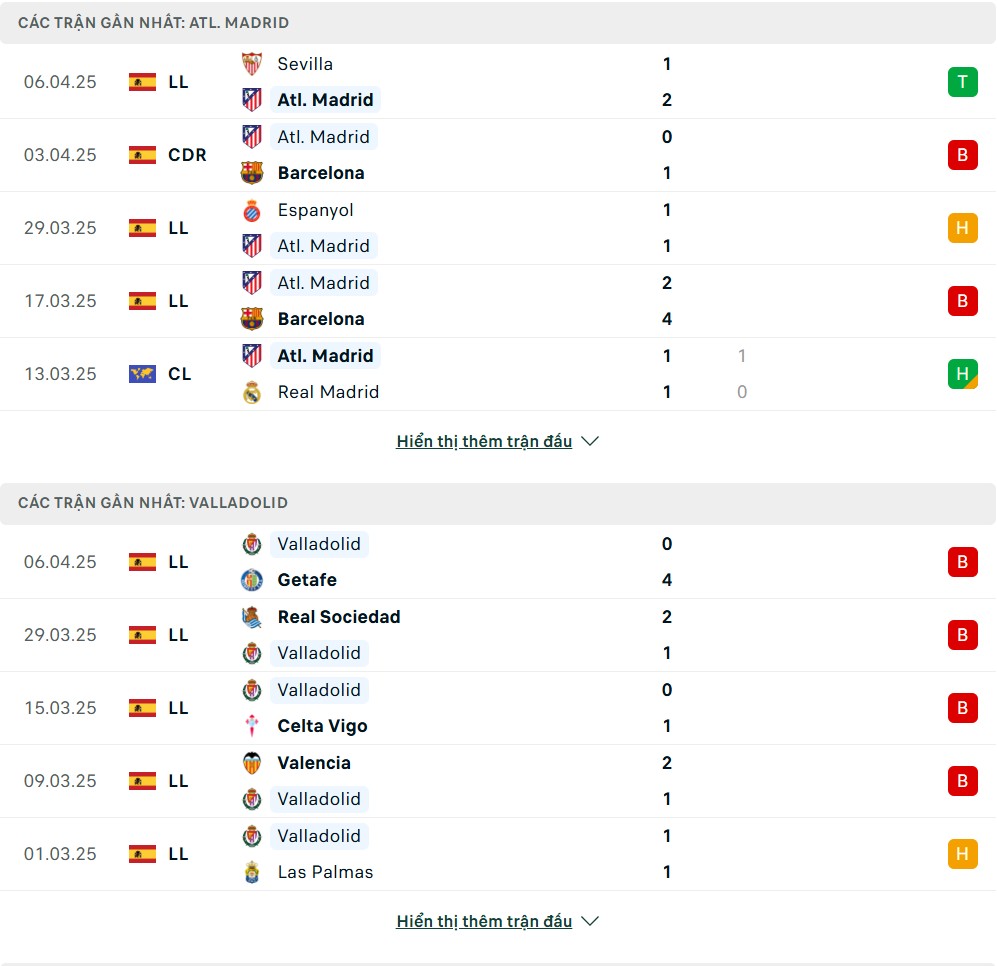Click the Celta Vigo crest icon
The height and width of the screenshot is (966, 997).
click(252, 726)
